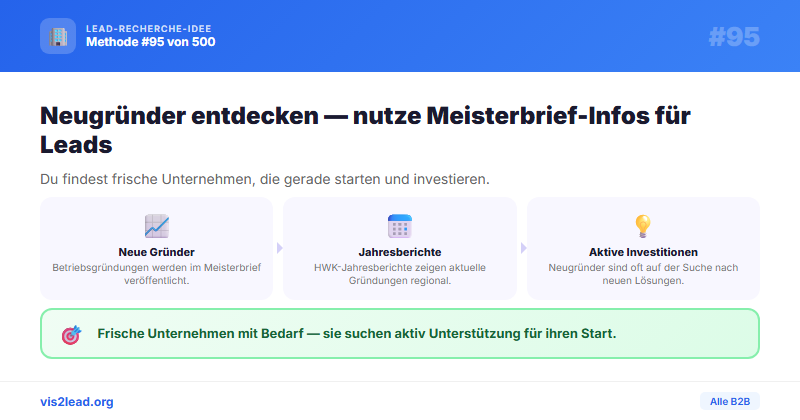This screenshot has height=420, width=800.
Task: Click the Alle B2B badge
Action: (x=730, y=402)
